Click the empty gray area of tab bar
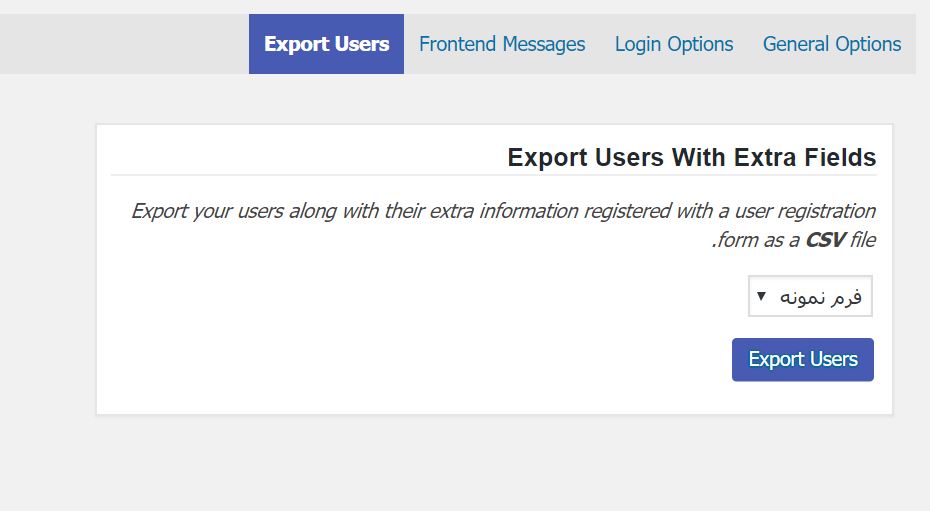The height and width of the screenshot is (511, 930). 125,44
